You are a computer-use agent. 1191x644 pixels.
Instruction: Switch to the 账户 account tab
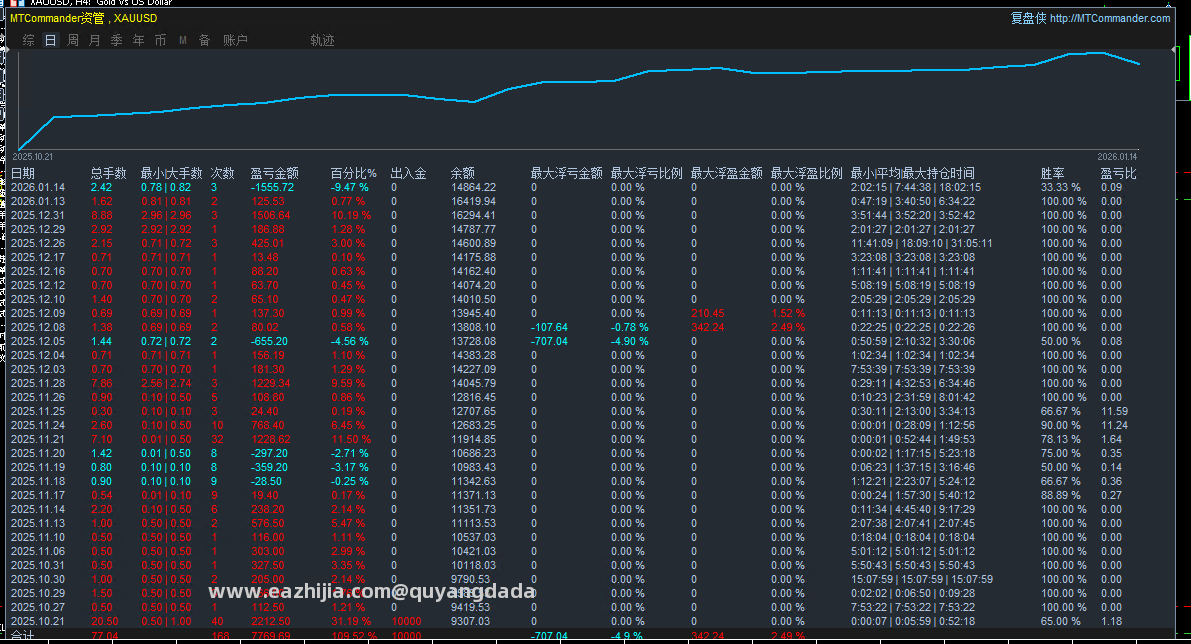point(235,40)
